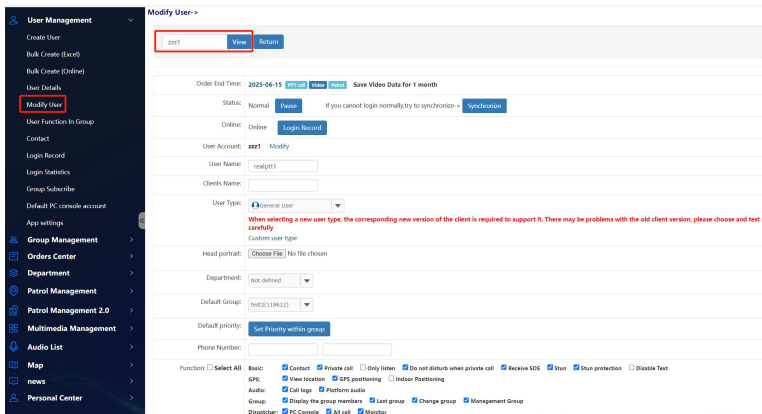Click the Multimedia Management grid icon
The width and height of the screenshot is (762, 414).
tap(14, 327)
